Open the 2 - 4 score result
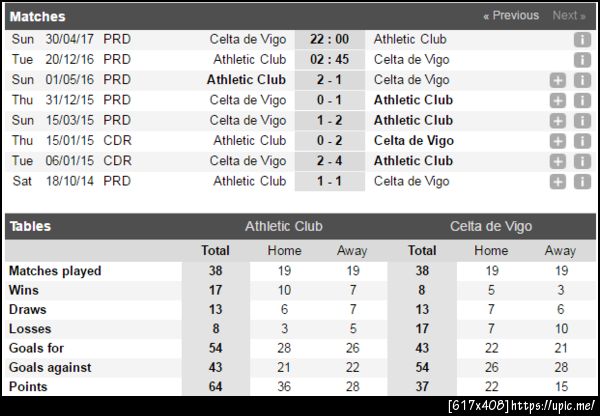This screenshot has height=416, width=600. click(329, 161)
